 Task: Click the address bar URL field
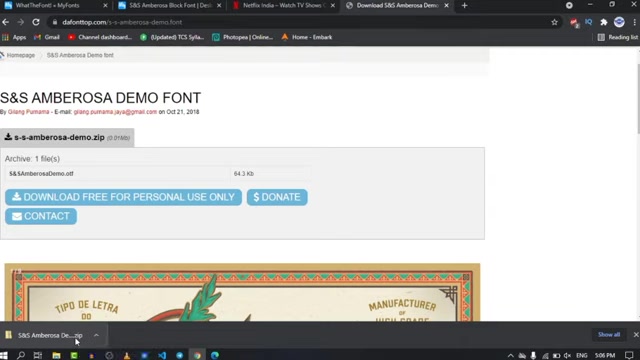[302, 22]
